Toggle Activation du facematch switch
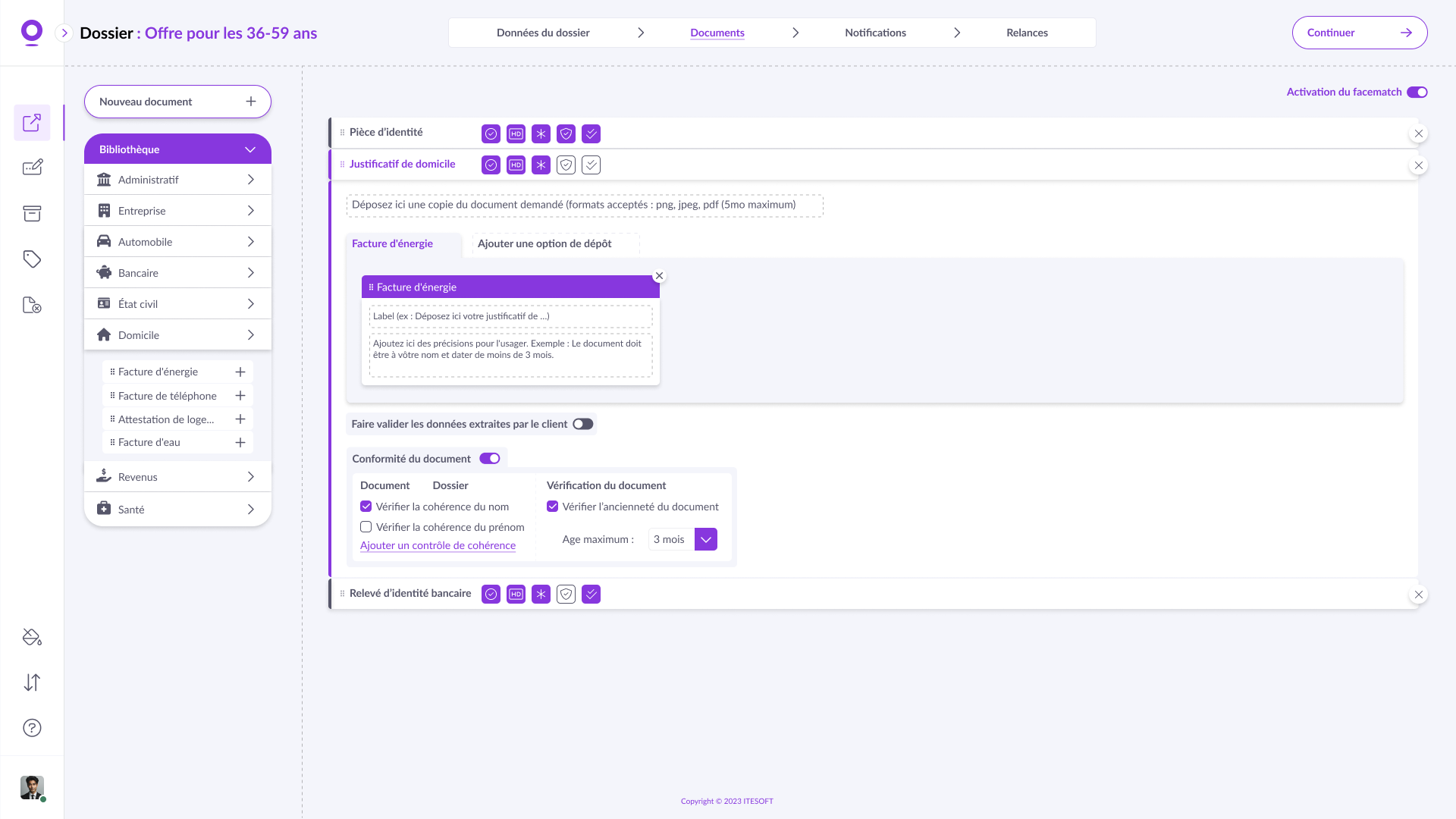 [1417, 93]
